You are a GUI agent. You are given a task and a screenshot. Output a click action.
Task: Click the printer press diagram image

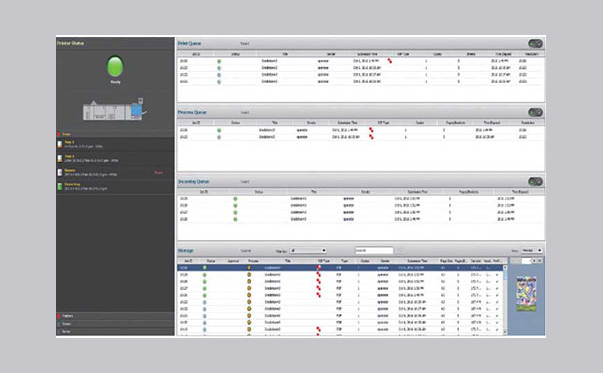coord(115,110)
